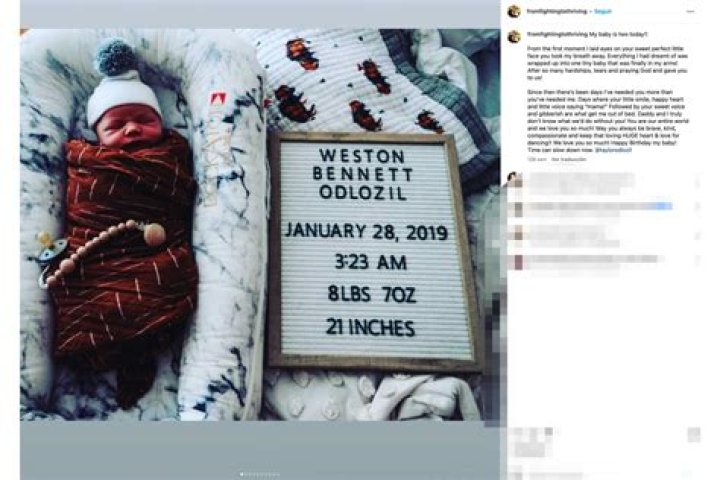
Task: Like the third comment with its heart icon
Action: [x=698, y=236]
